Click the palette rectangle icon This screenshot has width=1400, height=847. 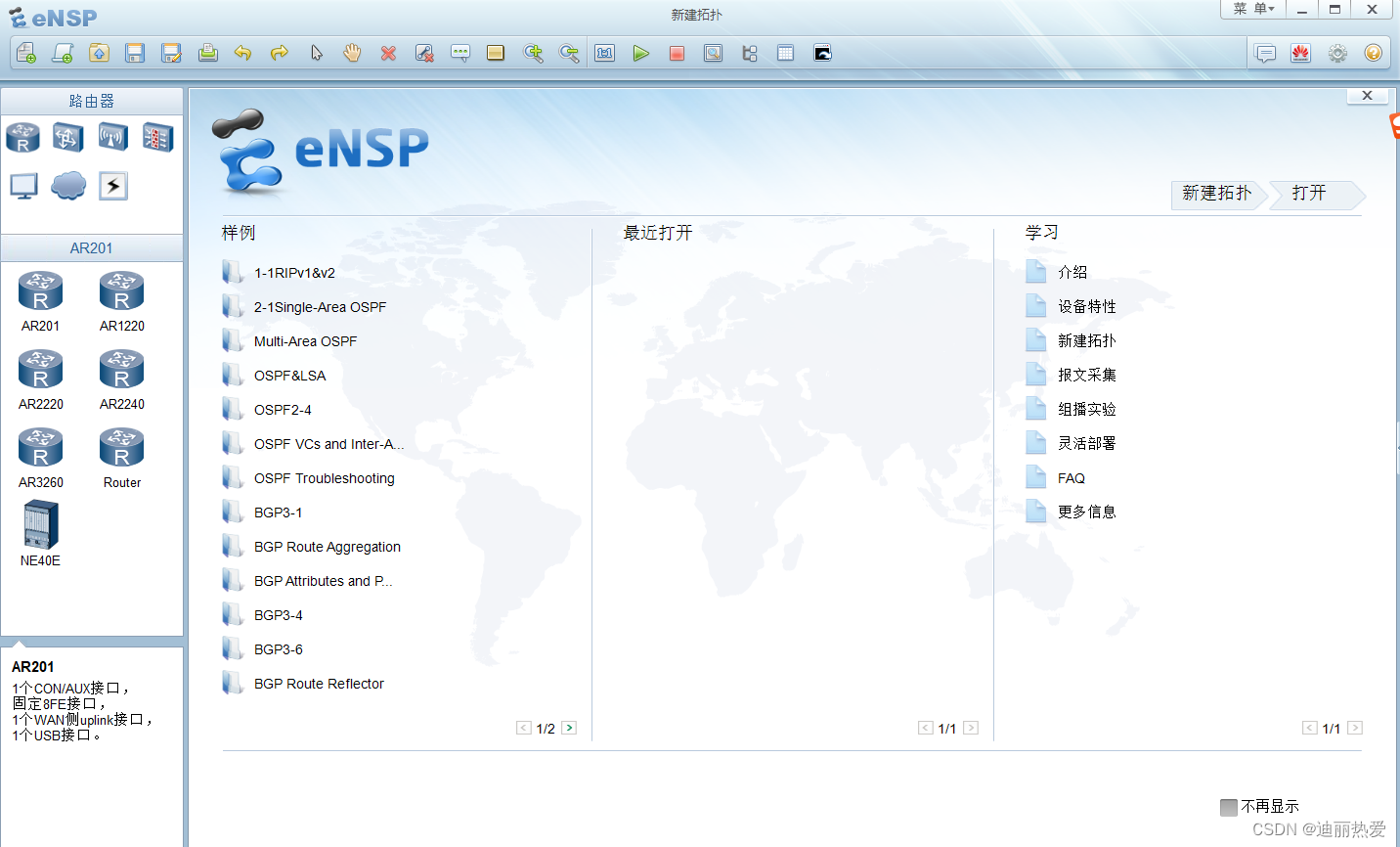[x=496, y=53]
